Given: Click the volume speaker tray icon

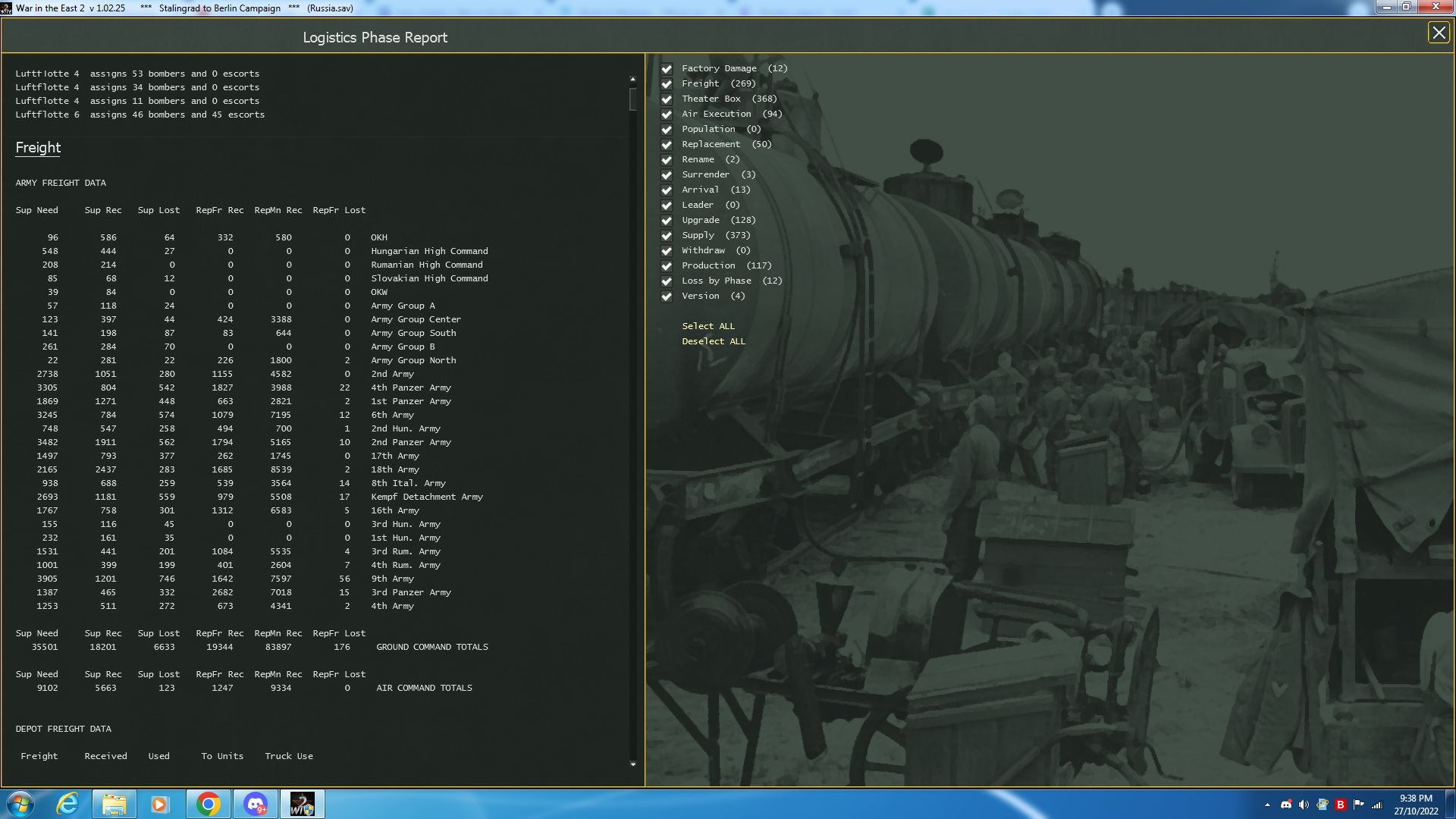Looking at the screenshot, I should [1304, 805].
